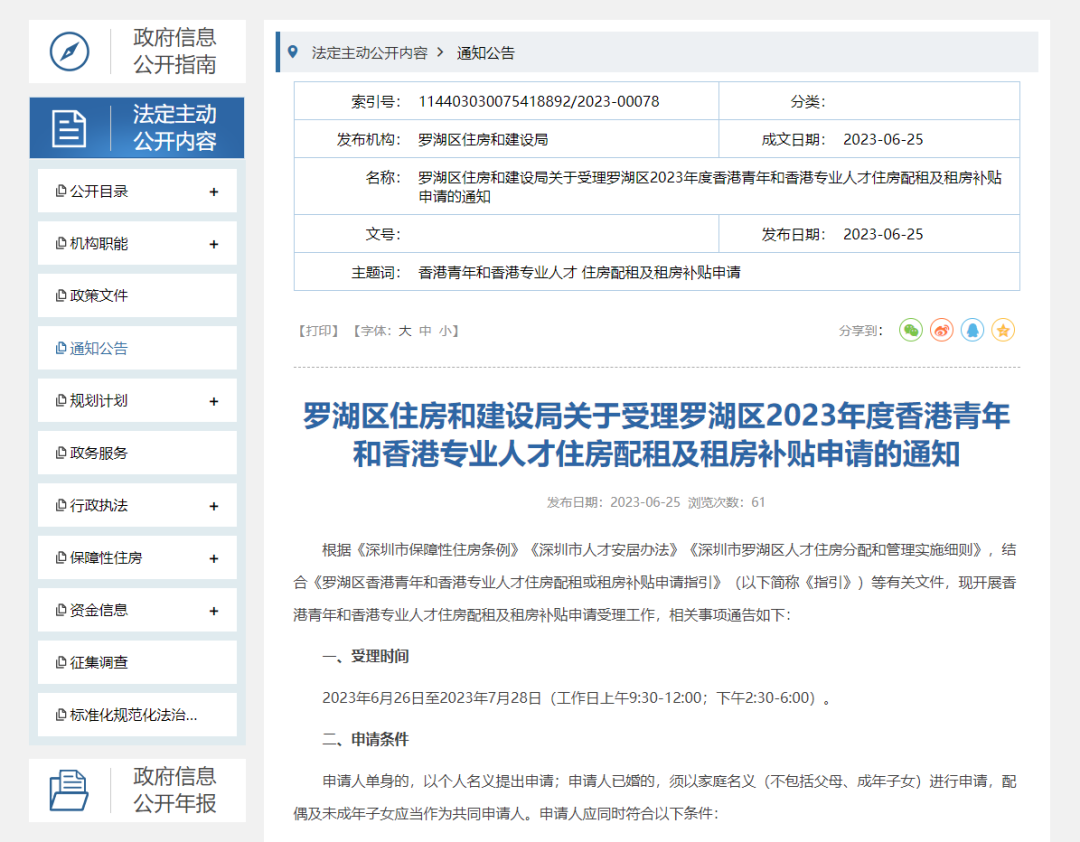Click the 浏览次数: 61 view count
This screenshot has width=1080, height=842.
727,502
